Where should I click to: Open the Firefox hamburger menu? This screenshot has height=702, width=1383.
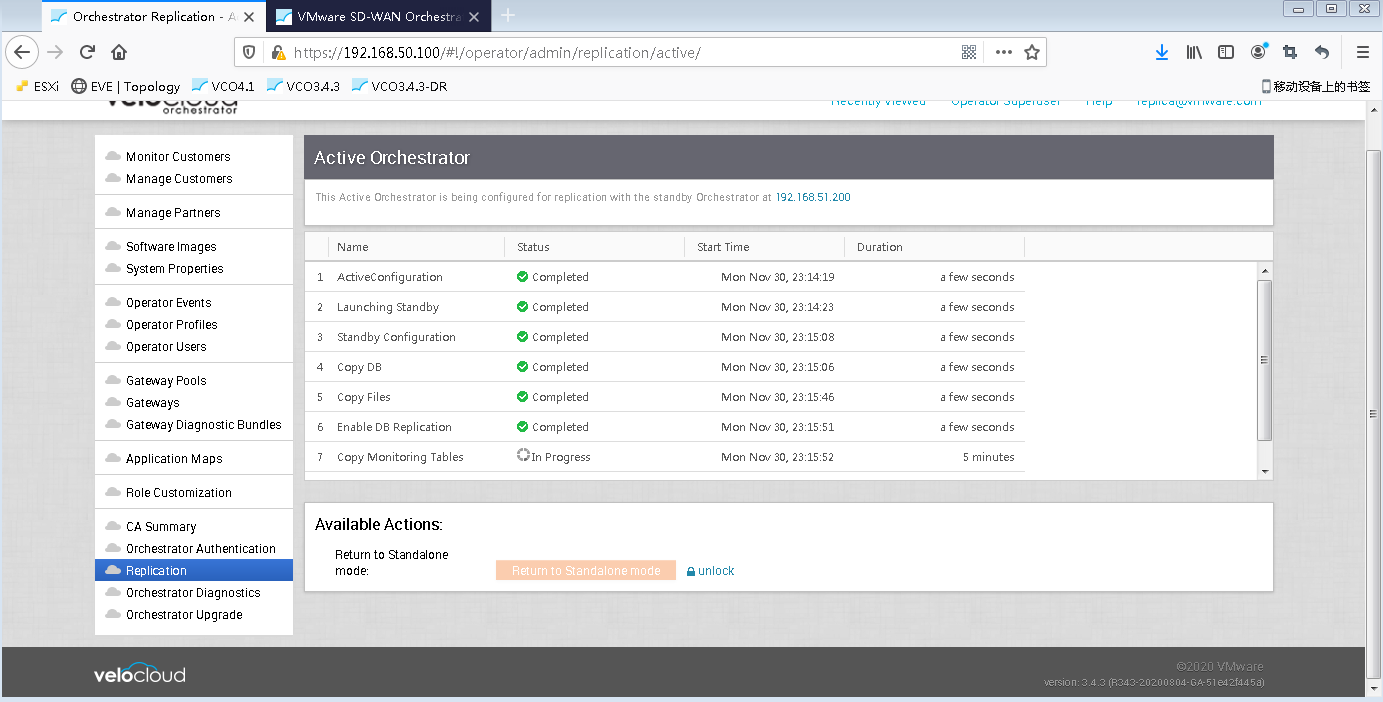tap(1362, 52)
